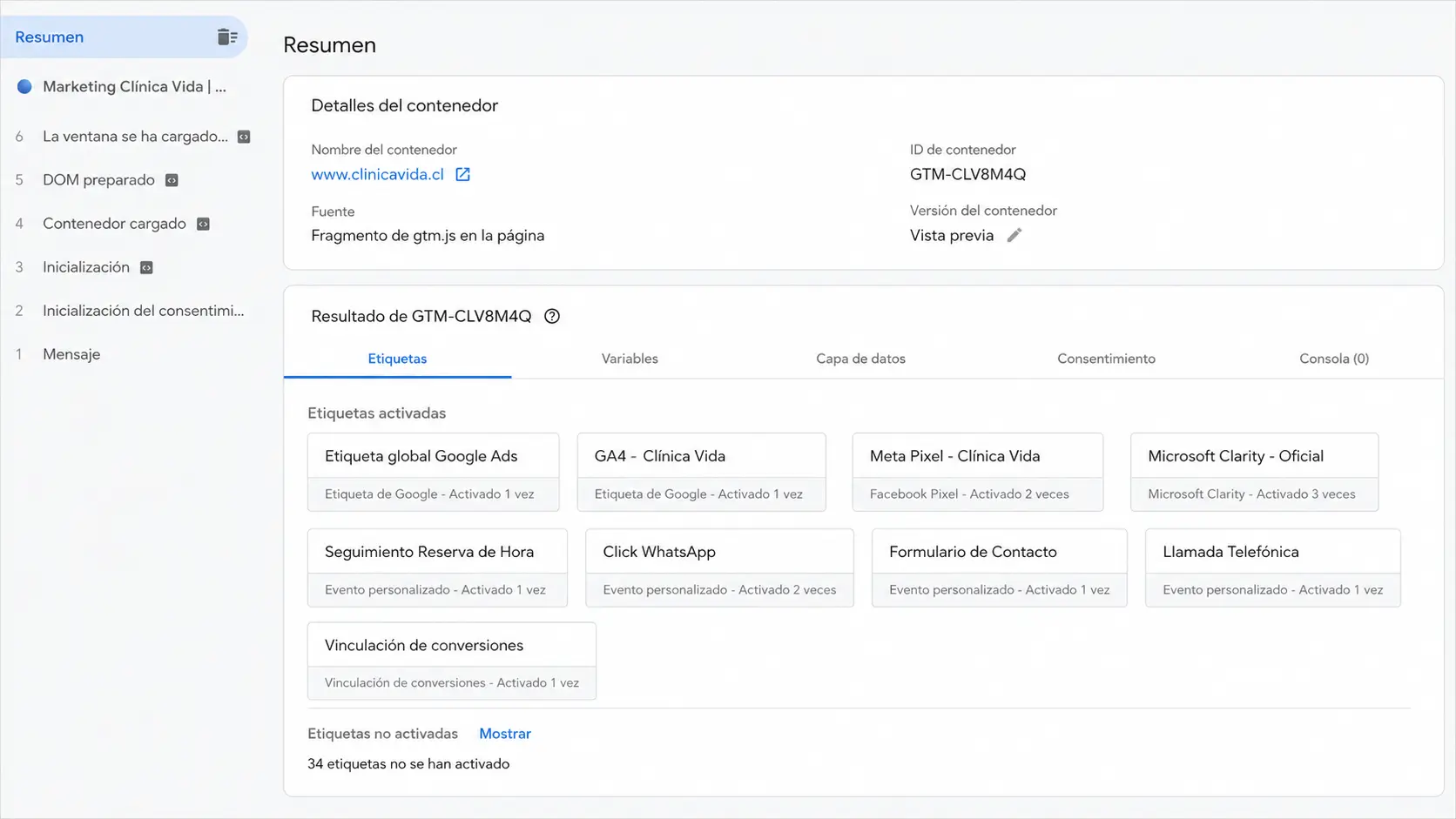The width and height of the screenshot is (1456, 819).
Task: Open the Llamada Telefónica tag card
Action: point(1272,567)
